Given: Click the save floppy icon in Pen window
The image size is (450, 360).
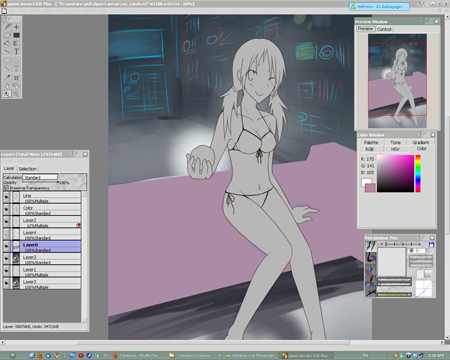Looking at the screenshot, I should click(x=431, y=244).
